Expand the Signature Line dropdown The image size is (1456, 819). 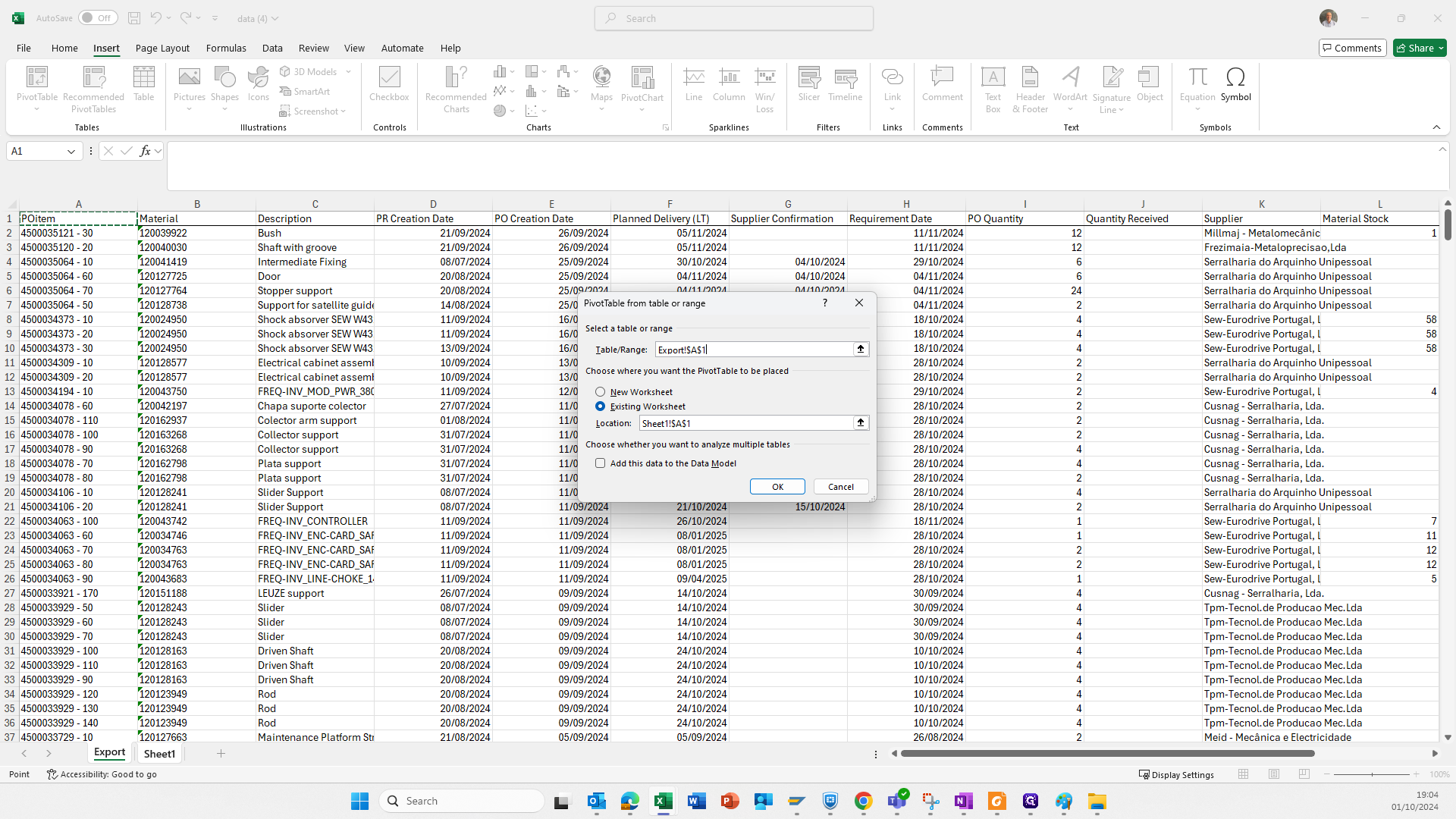[x=1121, y=111]
